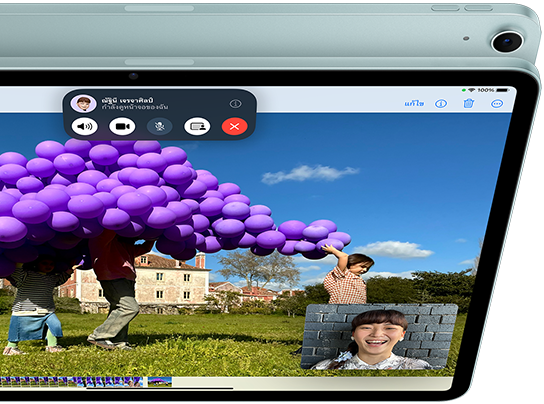Viewport: 544px width, 404px height.
Task: Select the highlighted current thumbnail in filmstrip
Action: pyautogui.click(x=160, y=382)
